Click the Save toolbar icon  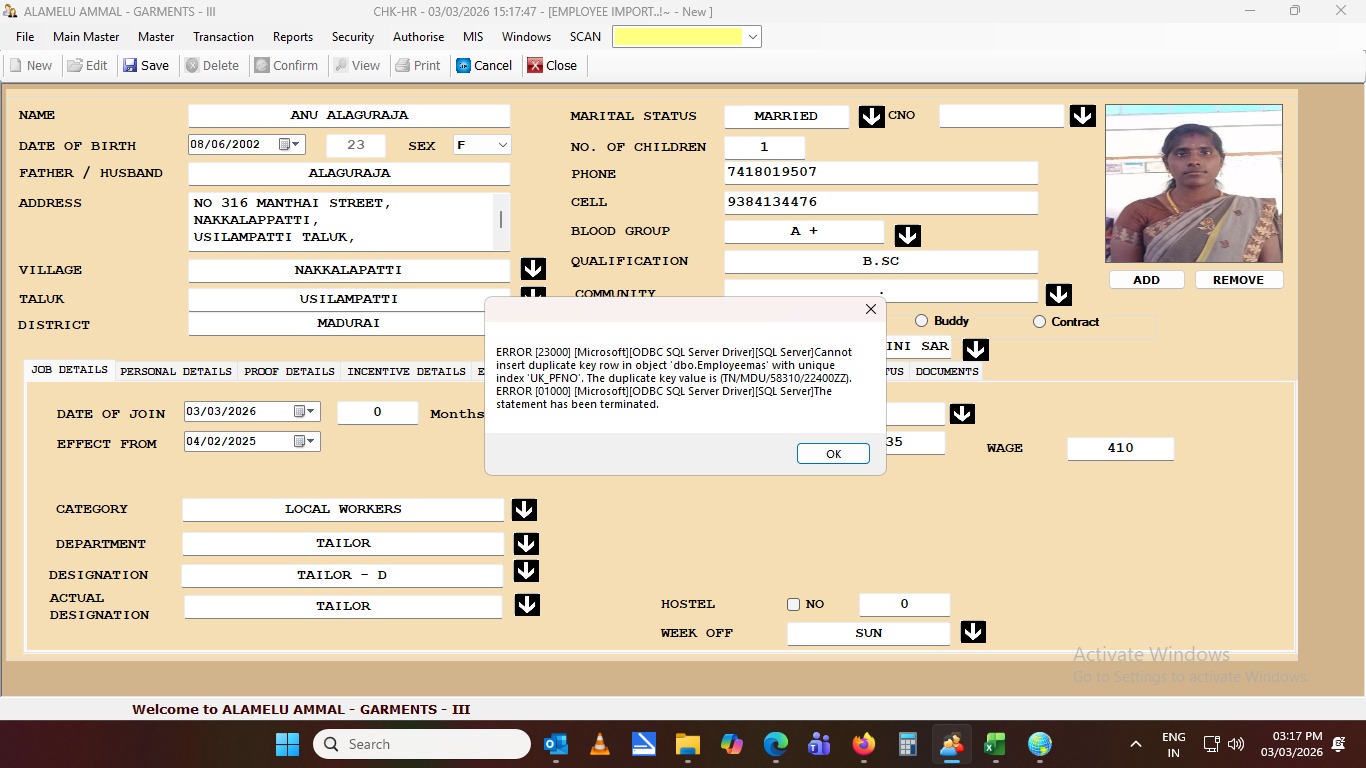pos(130,65)
